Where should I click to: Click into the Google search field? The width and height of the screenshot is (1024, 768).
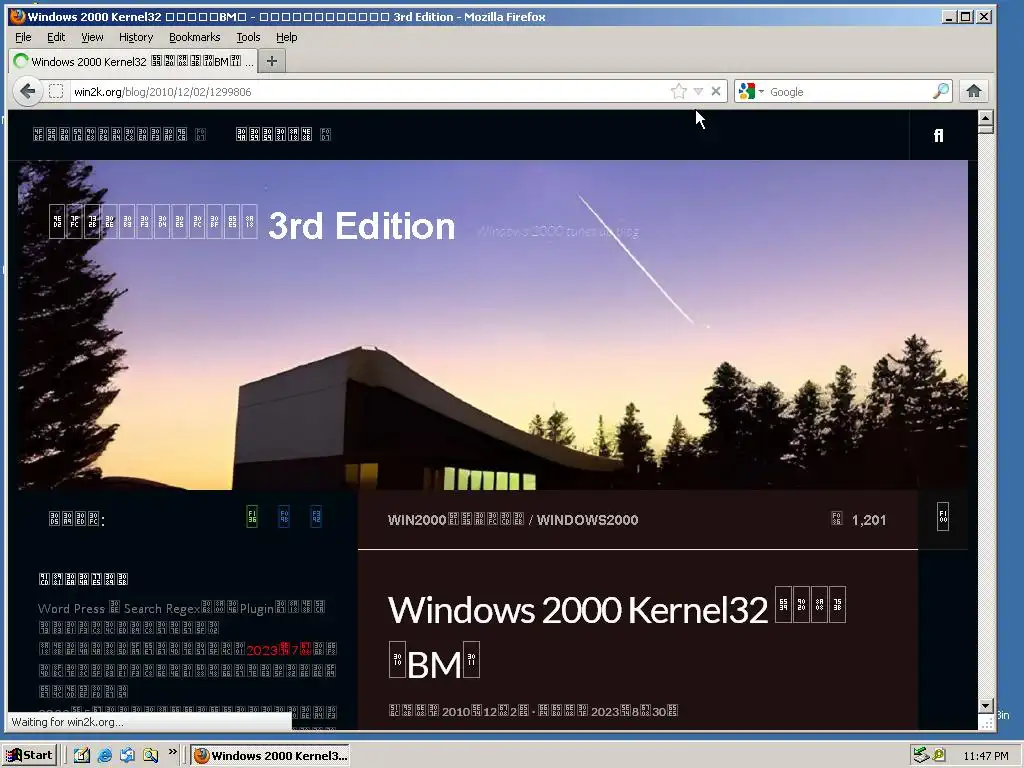[849, 92]
